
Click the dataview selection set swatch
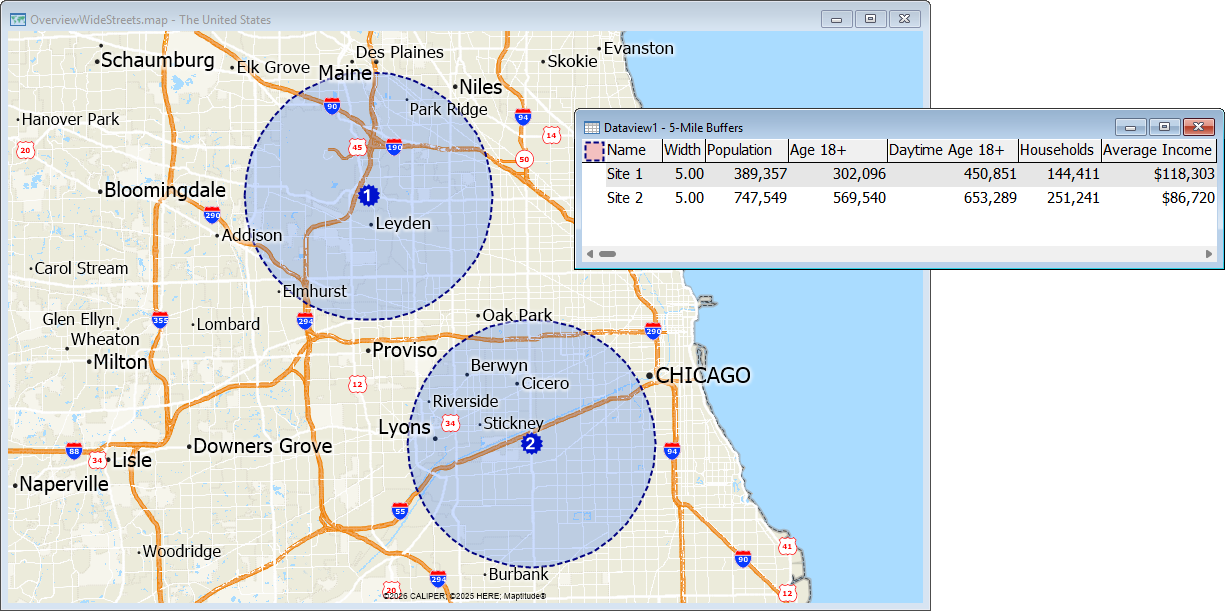593,150
